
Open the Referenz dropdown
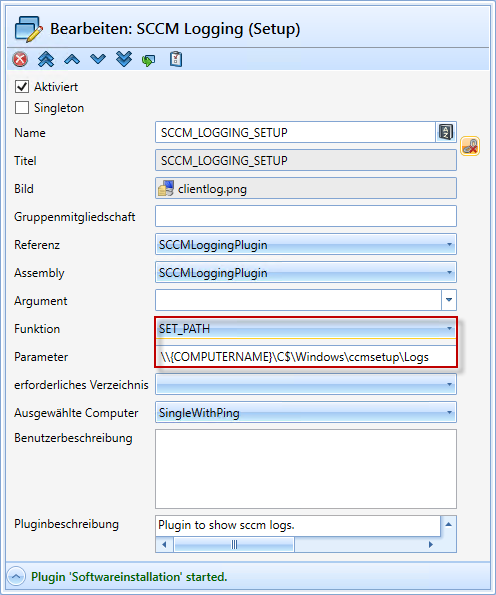[x=305, y=244]
